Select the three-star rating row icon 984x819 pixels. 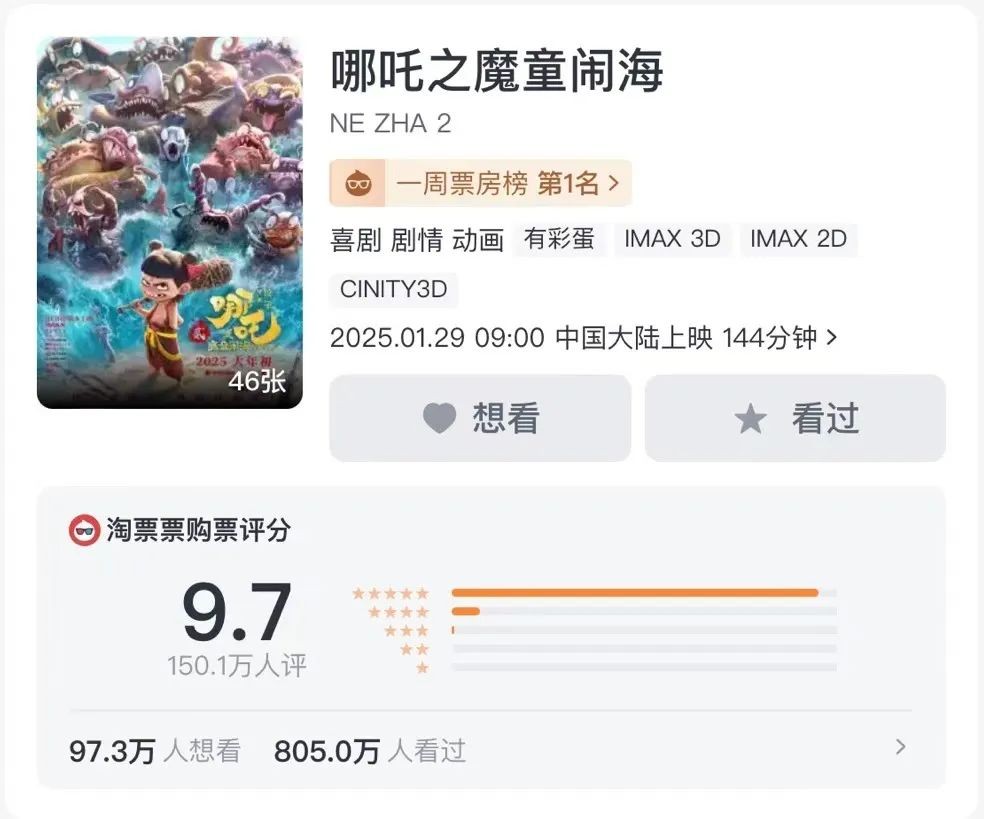[407, 631]
